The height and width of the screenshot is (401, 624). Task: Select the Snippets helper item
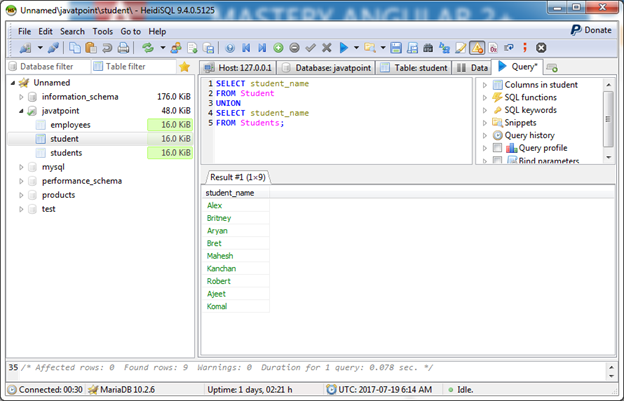pyautogui.click(x=520, y=123)
